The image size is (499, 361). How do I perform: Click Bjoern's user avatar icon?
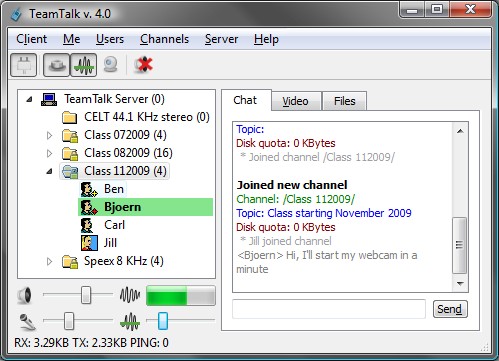click(x=89, y=207)
